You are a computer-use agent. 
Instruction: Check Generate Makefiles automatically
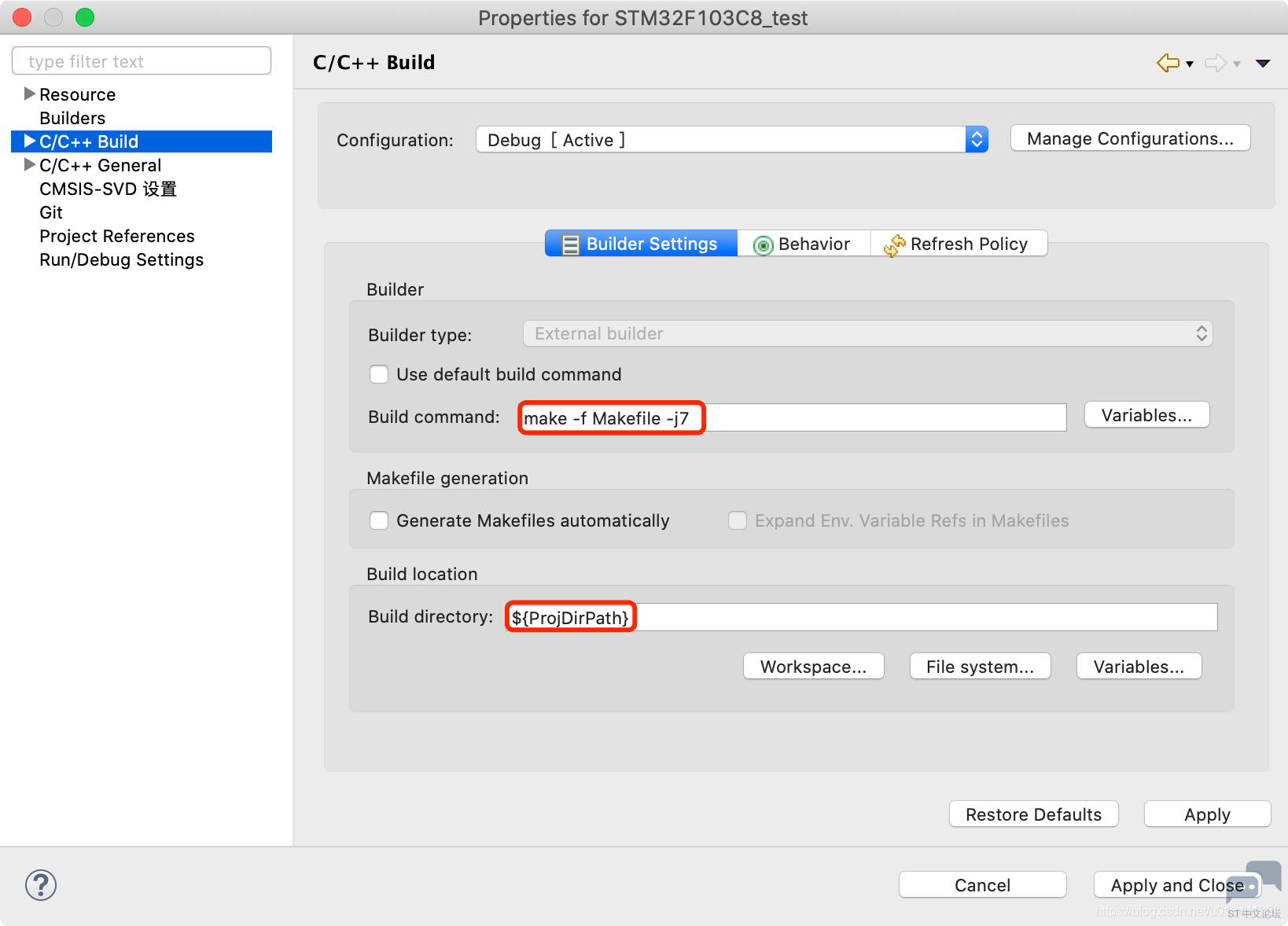tap(379, 521)
